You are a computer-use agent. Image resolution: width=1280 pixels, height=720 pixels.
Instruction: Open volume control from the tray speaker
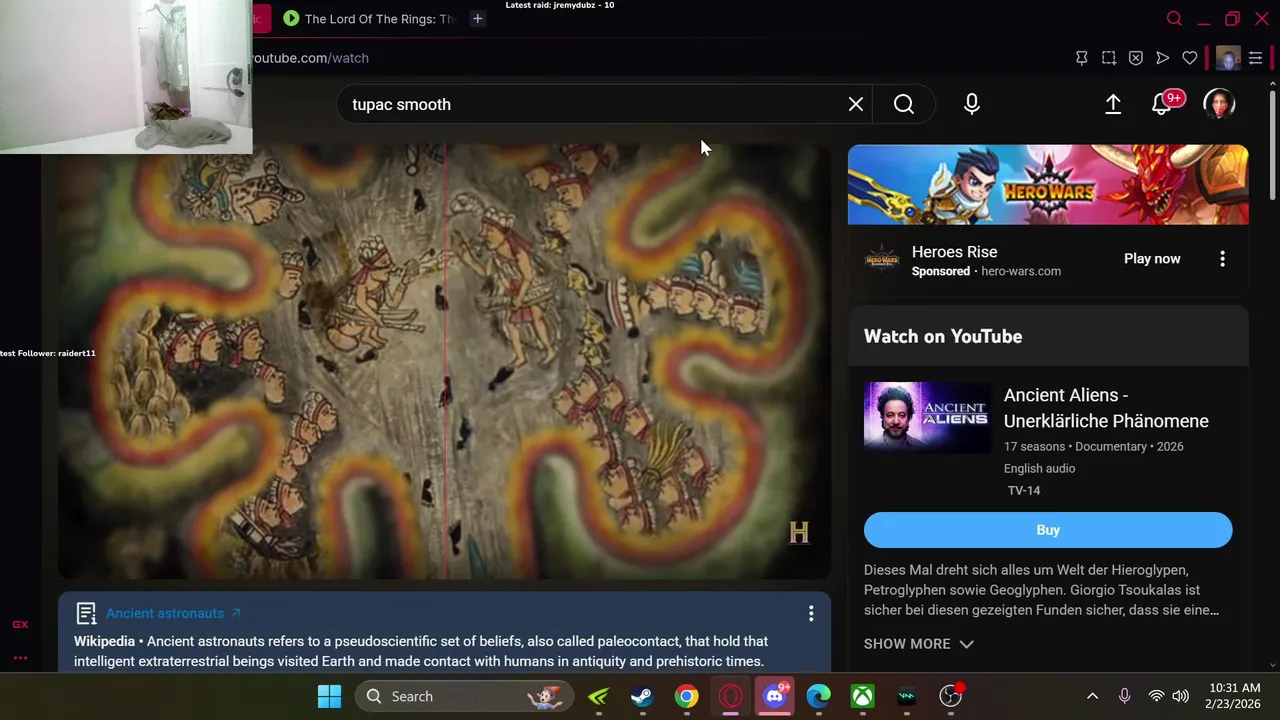pos(1181,696)
